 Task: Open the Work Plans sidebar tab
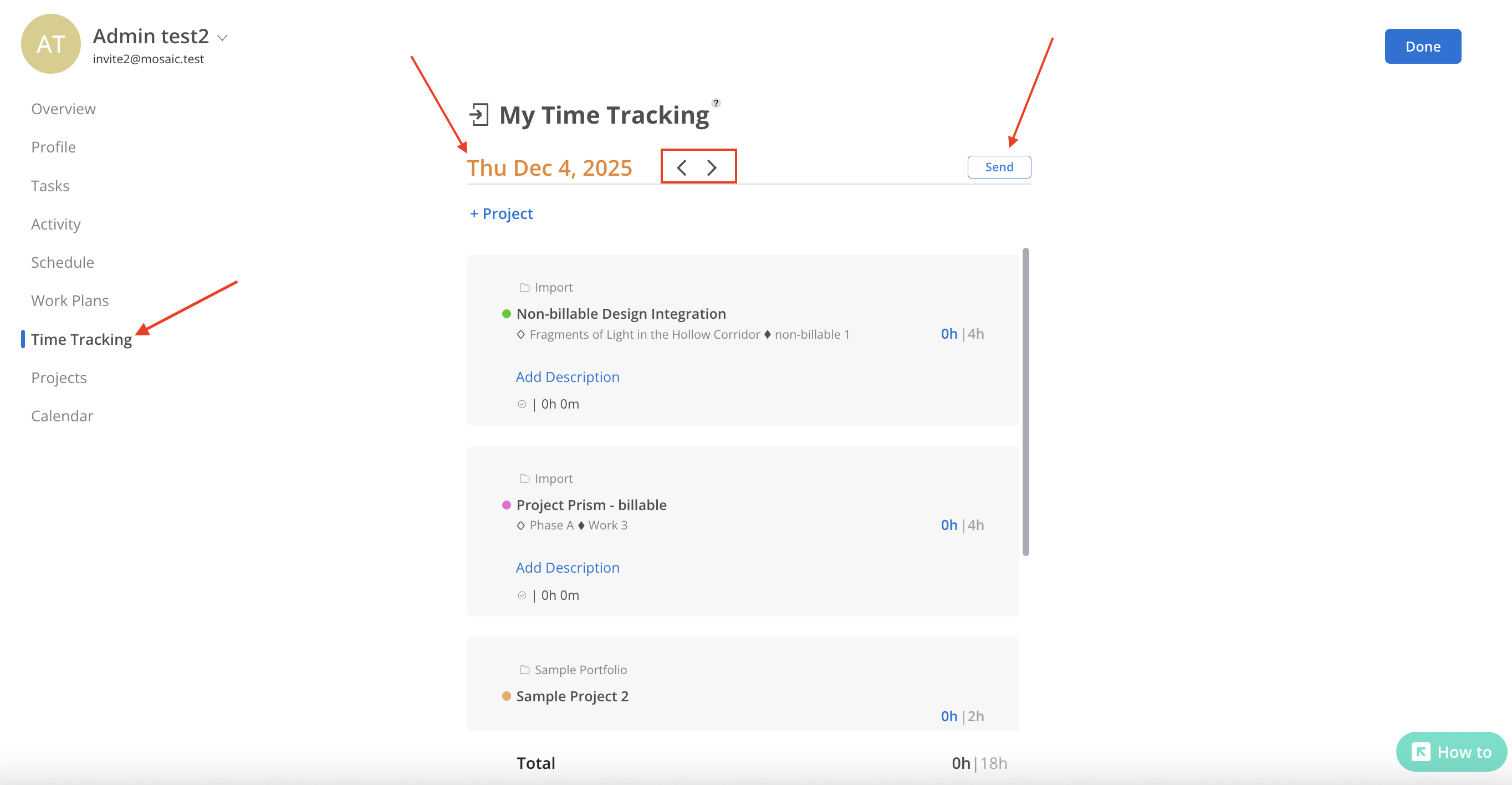coord(70,300)
